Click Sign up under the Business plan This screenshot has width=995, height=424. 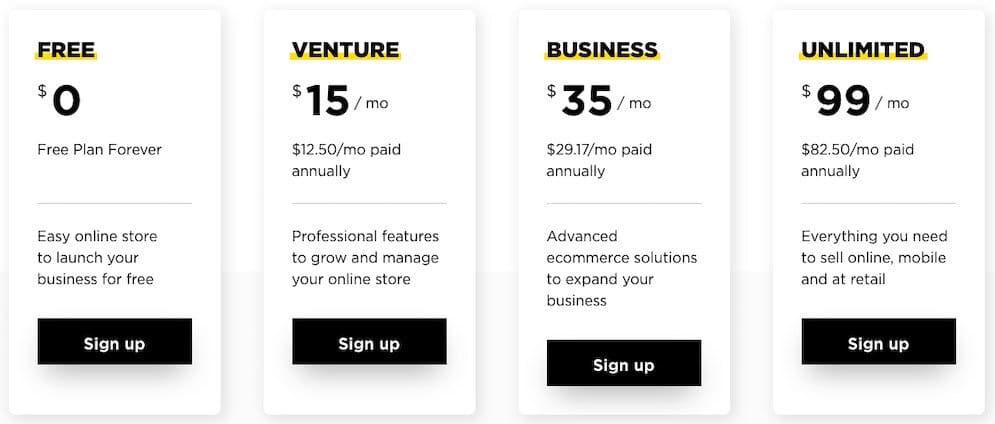coord(624,363)
